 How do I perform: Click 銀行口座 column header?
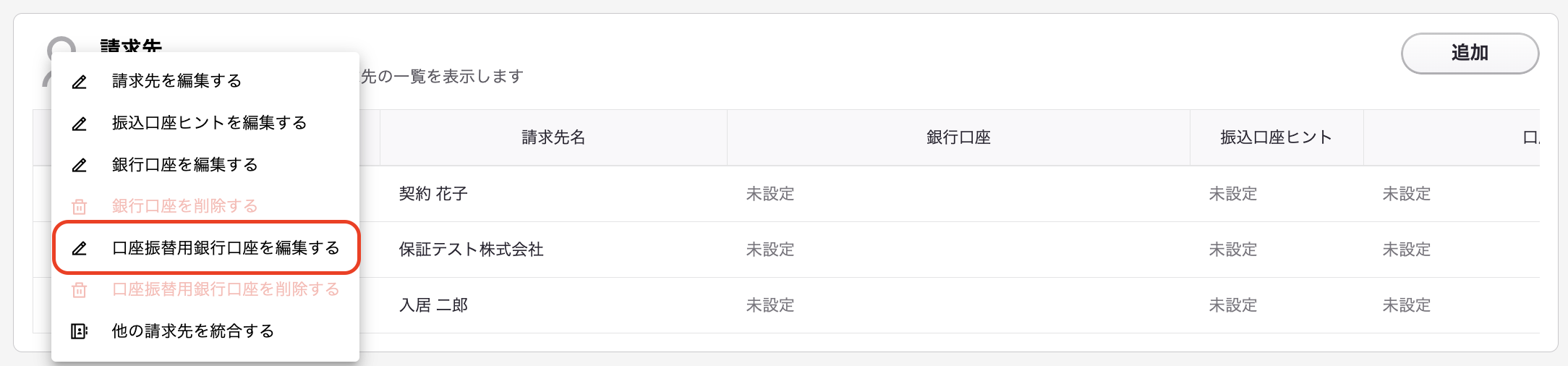pos(958,137)
